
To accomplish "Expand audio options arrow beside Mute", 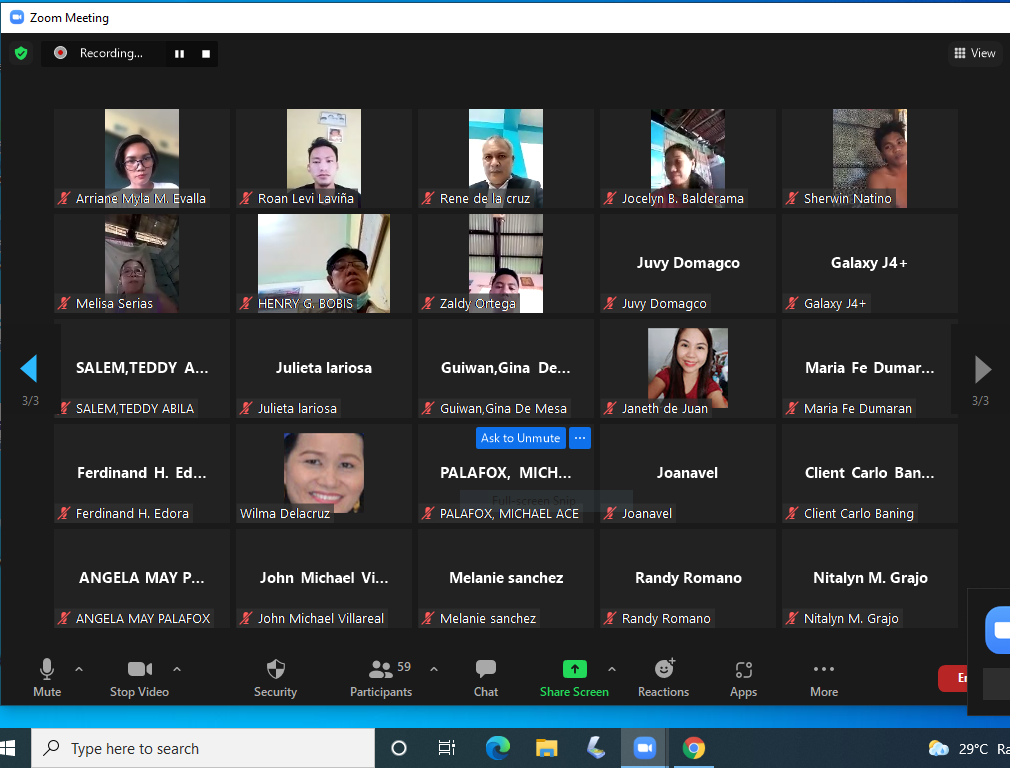I will point(79,669).
